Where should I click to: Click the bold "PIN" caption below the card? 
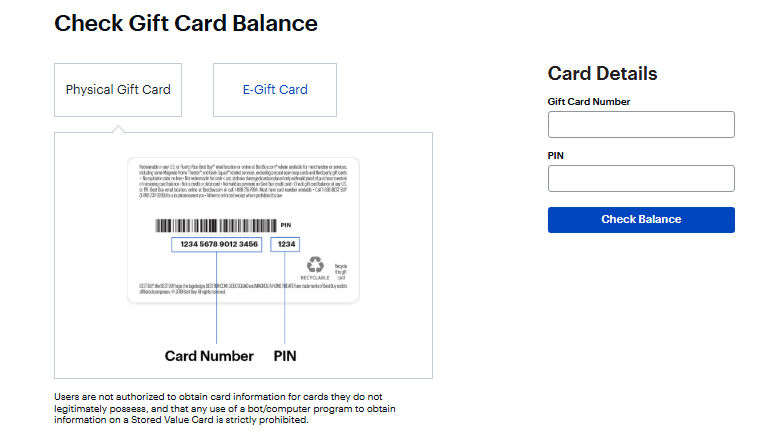pos(285,355)
